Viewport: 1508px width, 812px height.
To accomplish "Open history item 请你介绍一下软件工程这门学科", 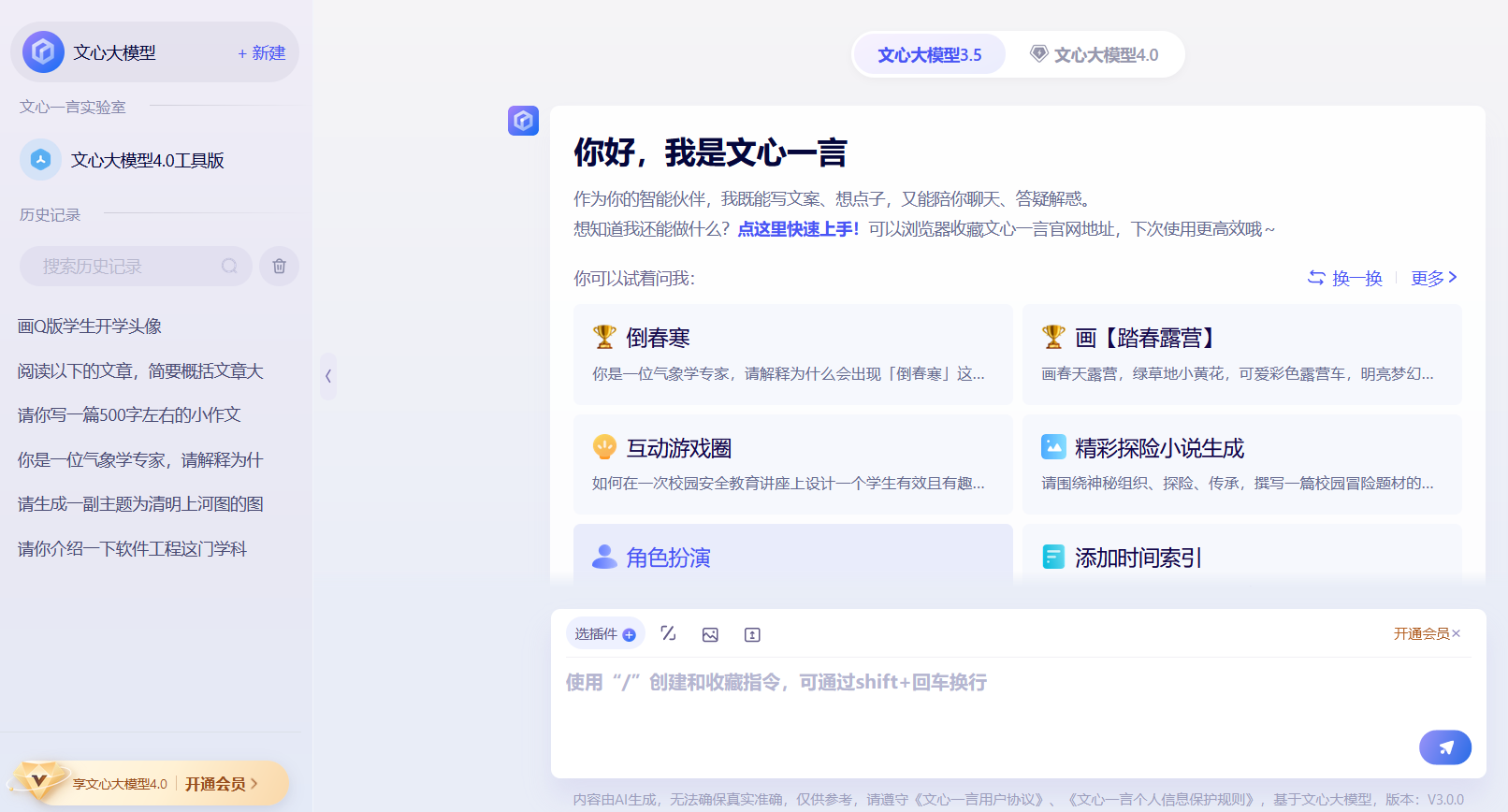I will (132, 548).
